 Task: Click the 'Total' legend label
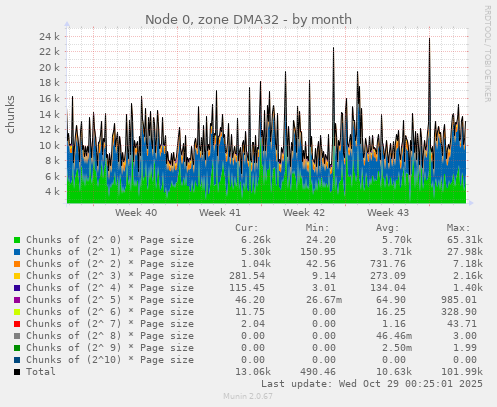point(41,372)
